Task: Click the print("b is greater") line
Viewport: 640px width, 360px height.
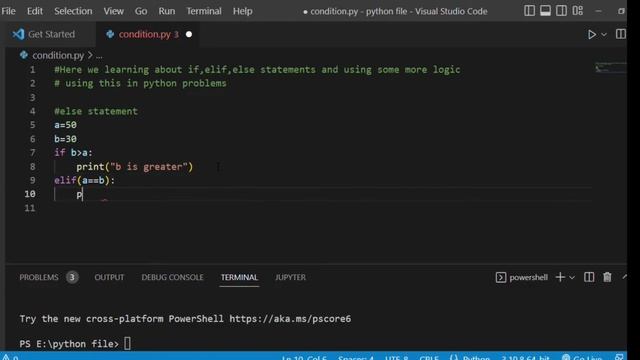Action: click(134, 167)
